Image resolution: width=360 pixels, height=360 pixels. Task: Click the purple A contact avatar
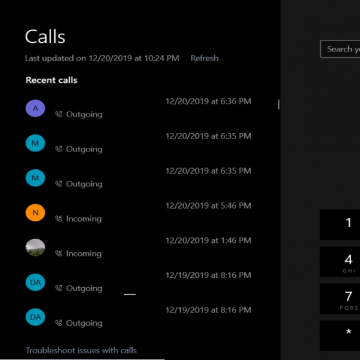pyautogui.click(x=35, y=108)
